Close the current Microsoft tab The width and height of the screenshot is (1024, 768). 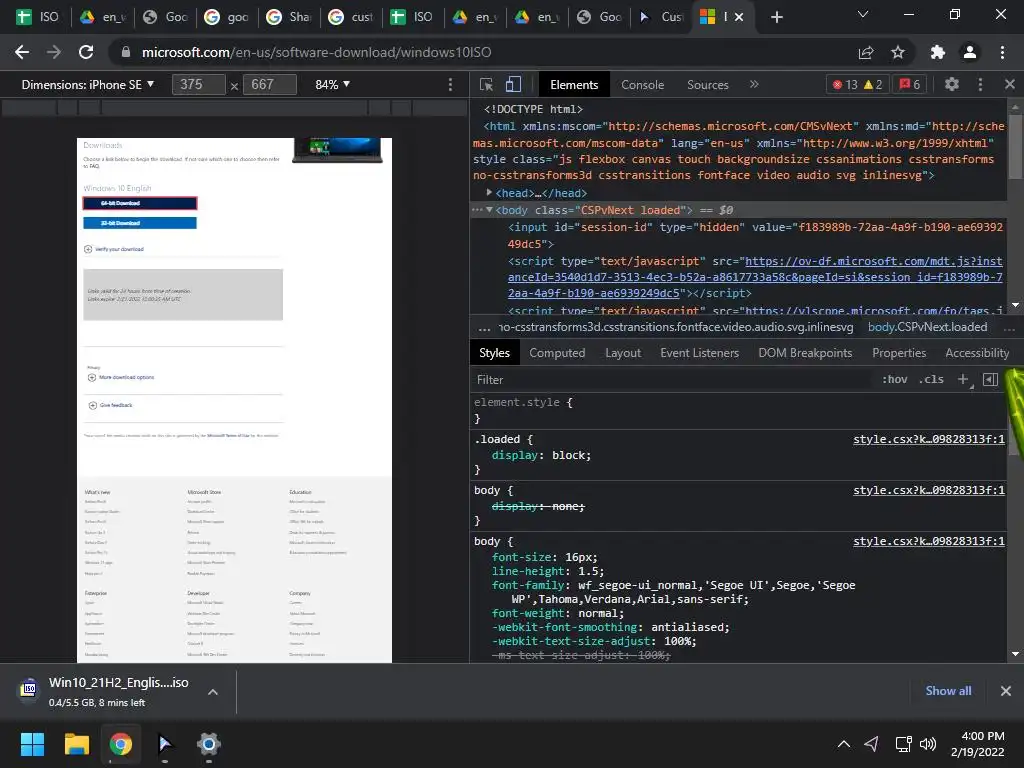[739, 17]
